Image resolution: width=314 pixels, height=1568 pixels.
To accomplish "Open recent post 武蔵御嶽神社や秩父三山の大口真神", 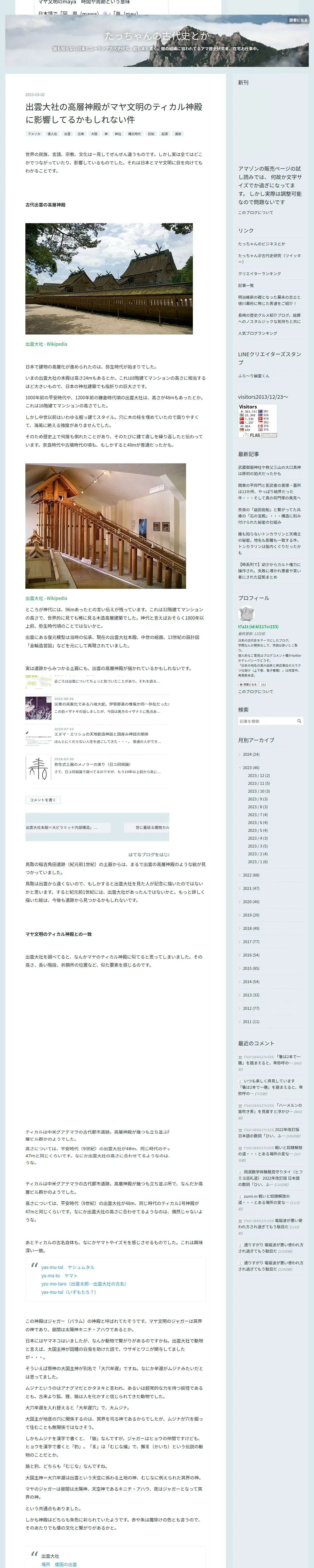I will point(270,470).
